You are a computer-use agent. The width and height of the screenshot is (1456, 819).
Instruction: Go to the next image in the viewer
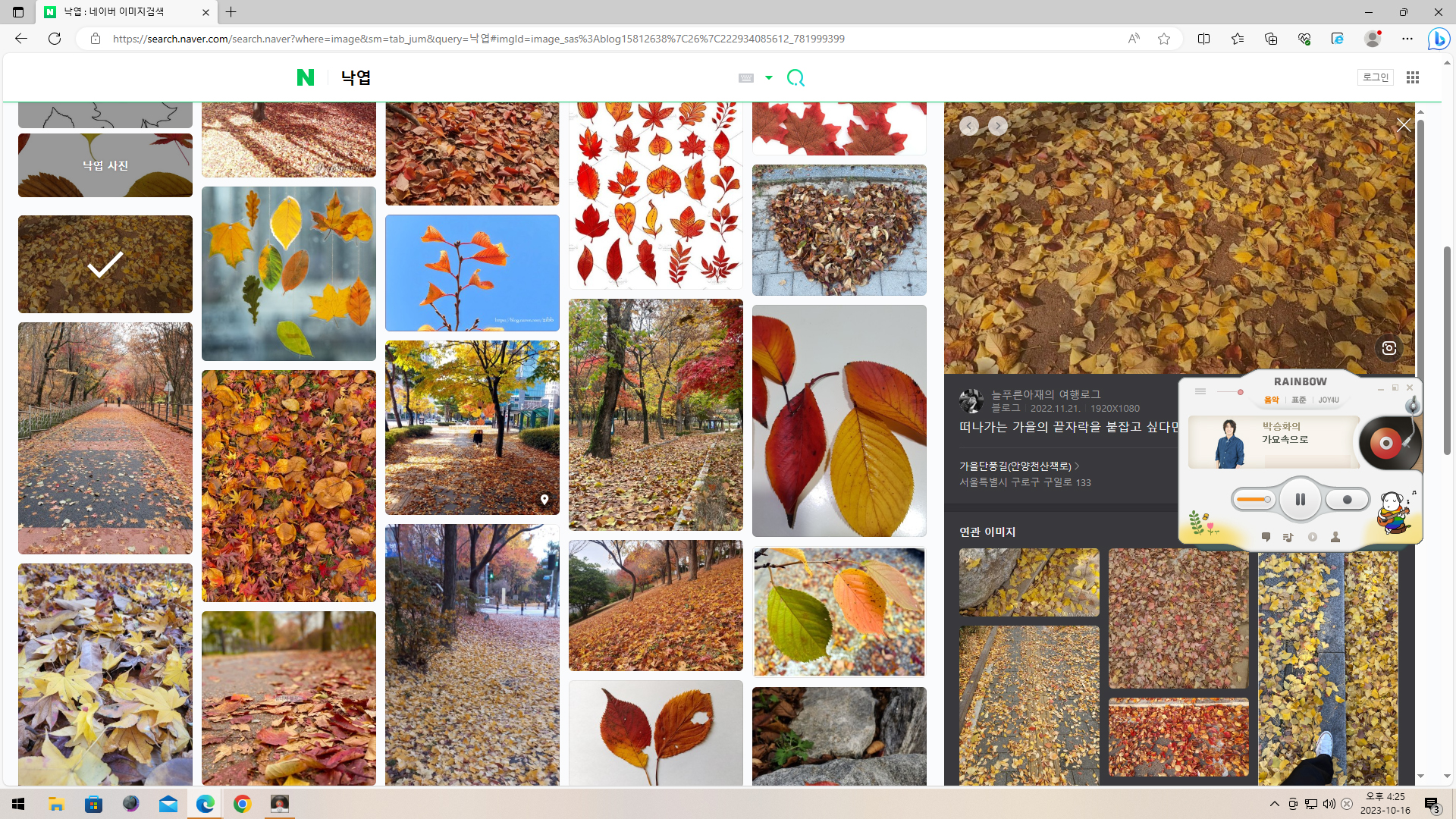click(x=998, y=126)
